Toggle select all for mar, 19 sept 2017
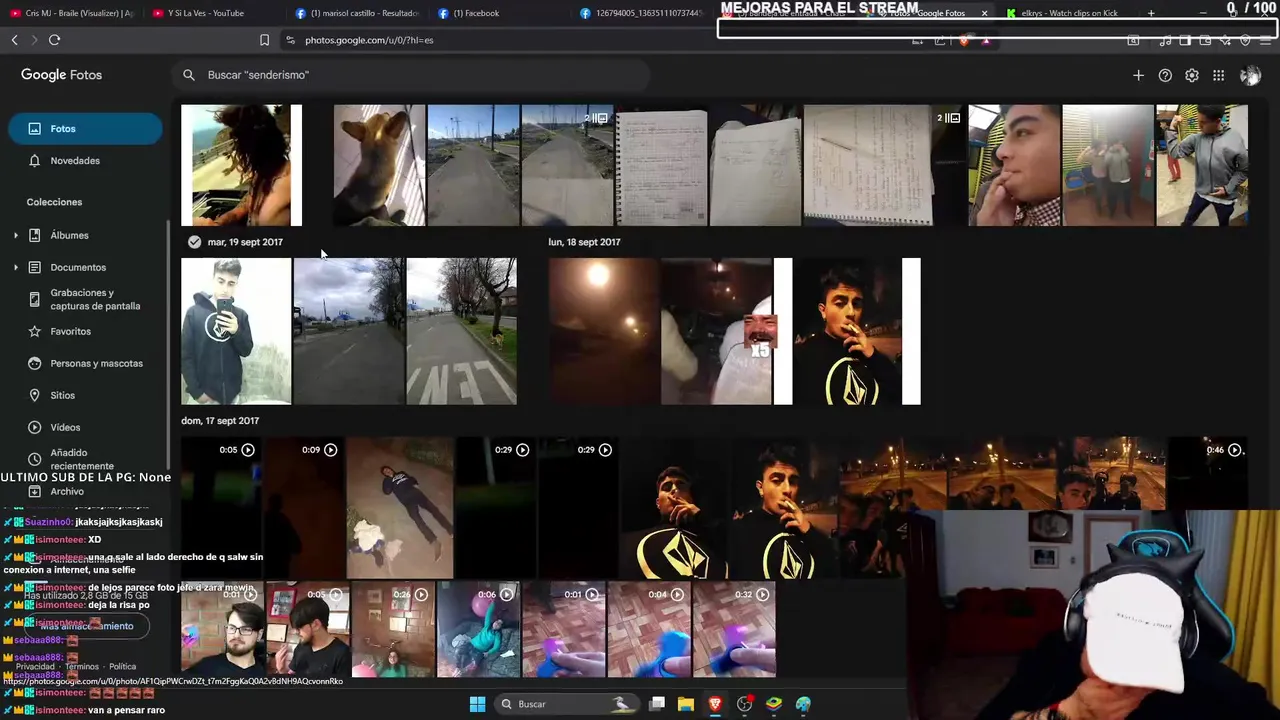Image resolution: width=1280 pixels, height=720 pixels. click(194, 242)
